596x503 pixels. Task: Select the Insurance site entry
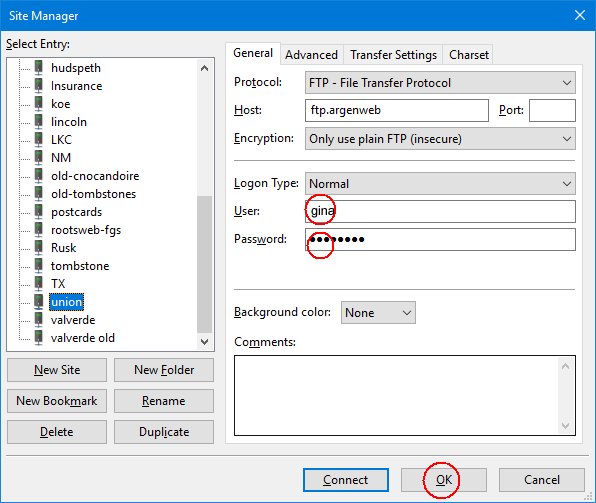[76, 86]
